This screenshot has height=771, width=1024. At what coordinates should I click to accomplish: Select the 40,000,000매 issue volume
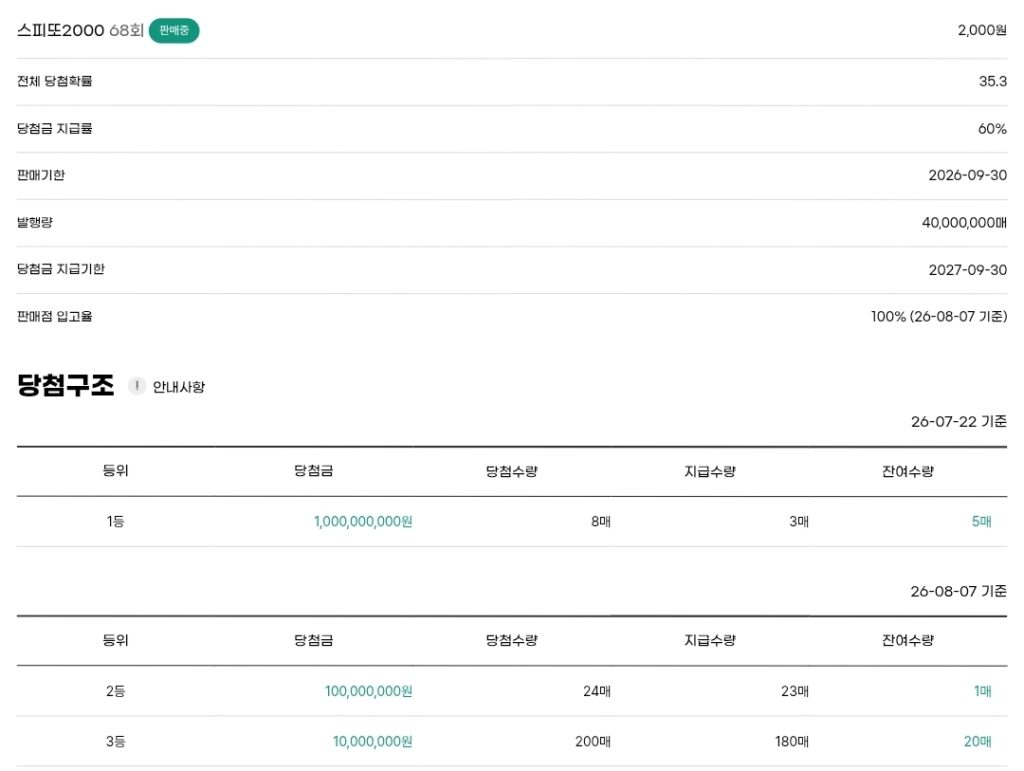pyautogui.click(x=964, y=223)
